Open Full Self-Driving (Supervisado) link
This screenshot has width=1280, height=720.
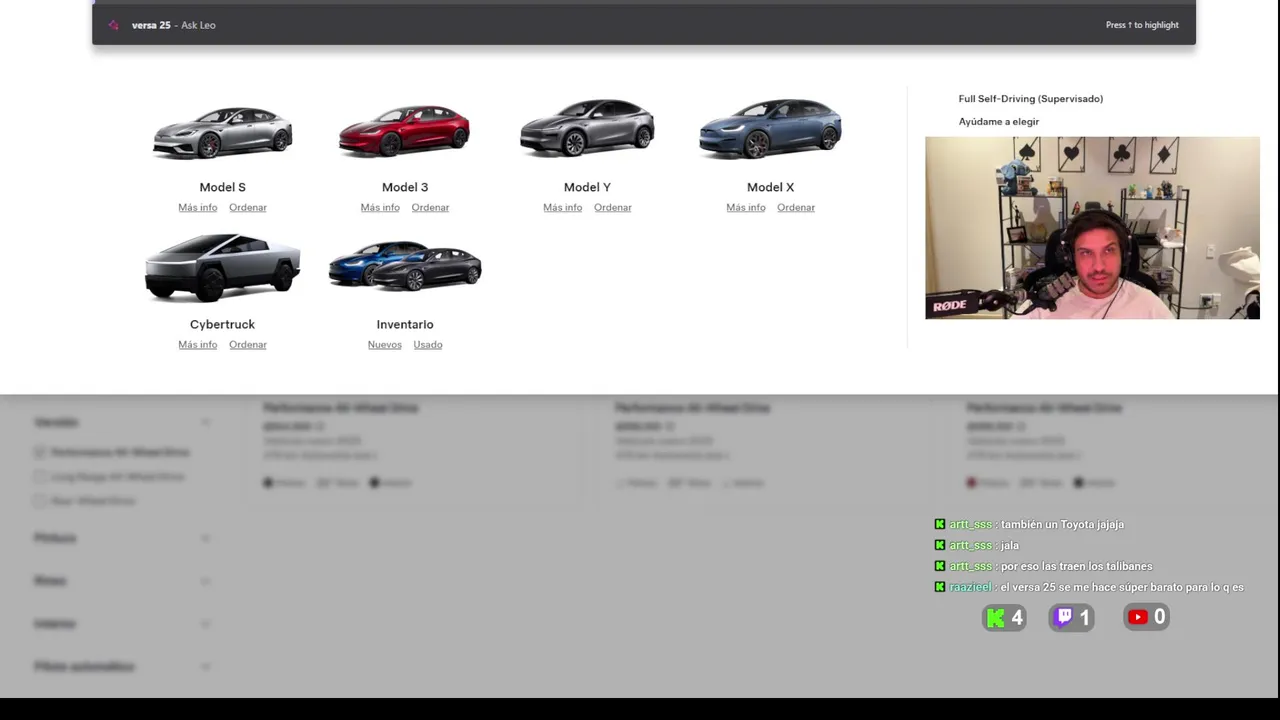click(x=1030, y=99)
